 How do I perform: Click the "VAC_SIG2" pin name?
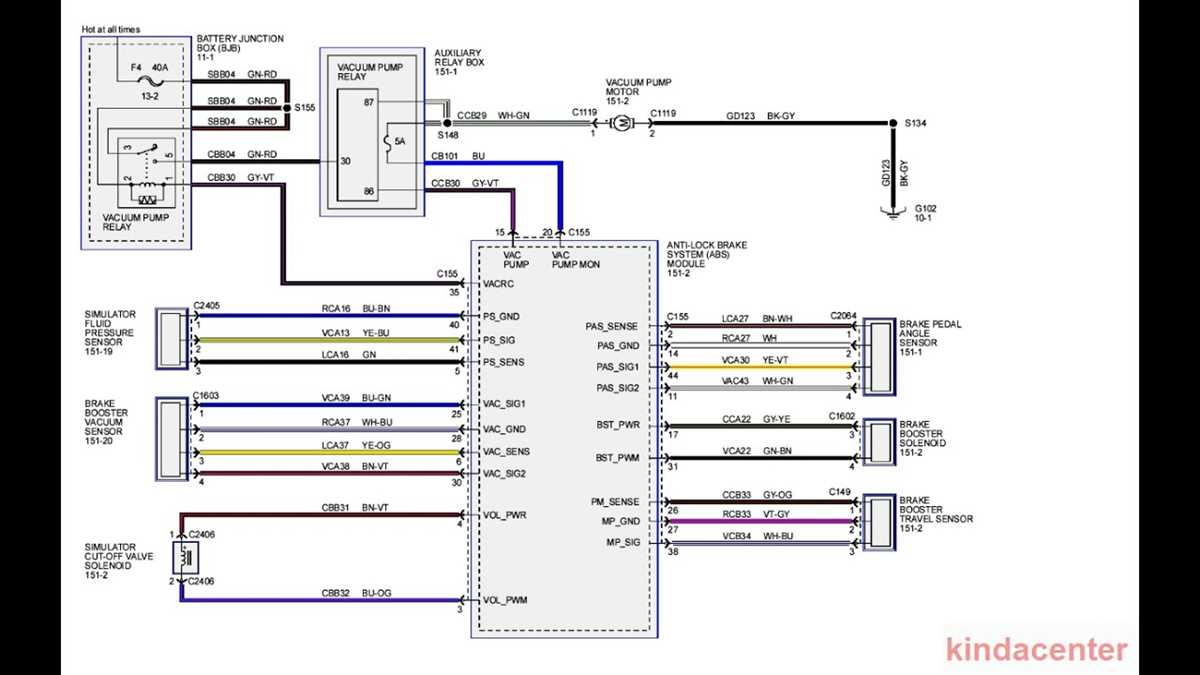coord(504,473)
